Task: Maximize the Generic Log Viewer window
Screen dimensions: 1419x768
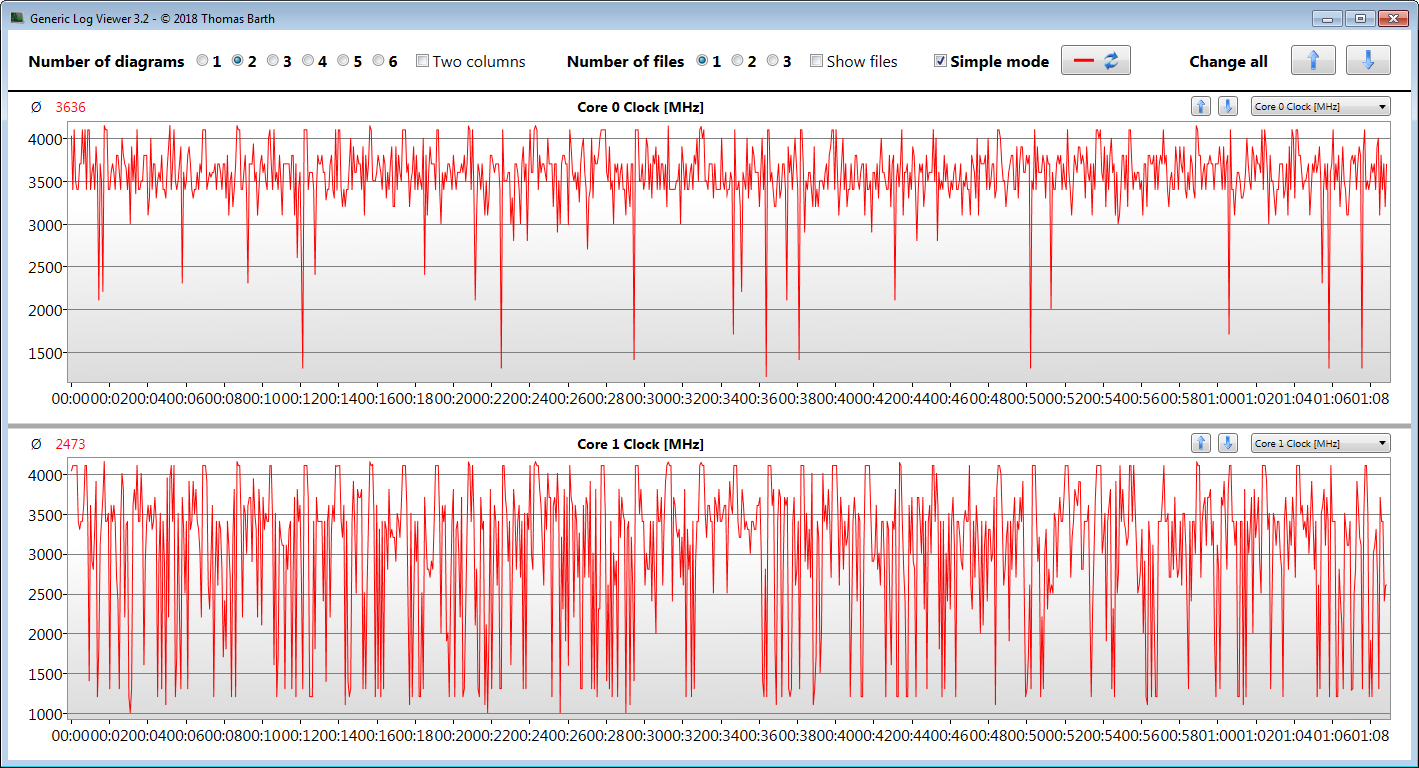Action: pos(1359,18)
